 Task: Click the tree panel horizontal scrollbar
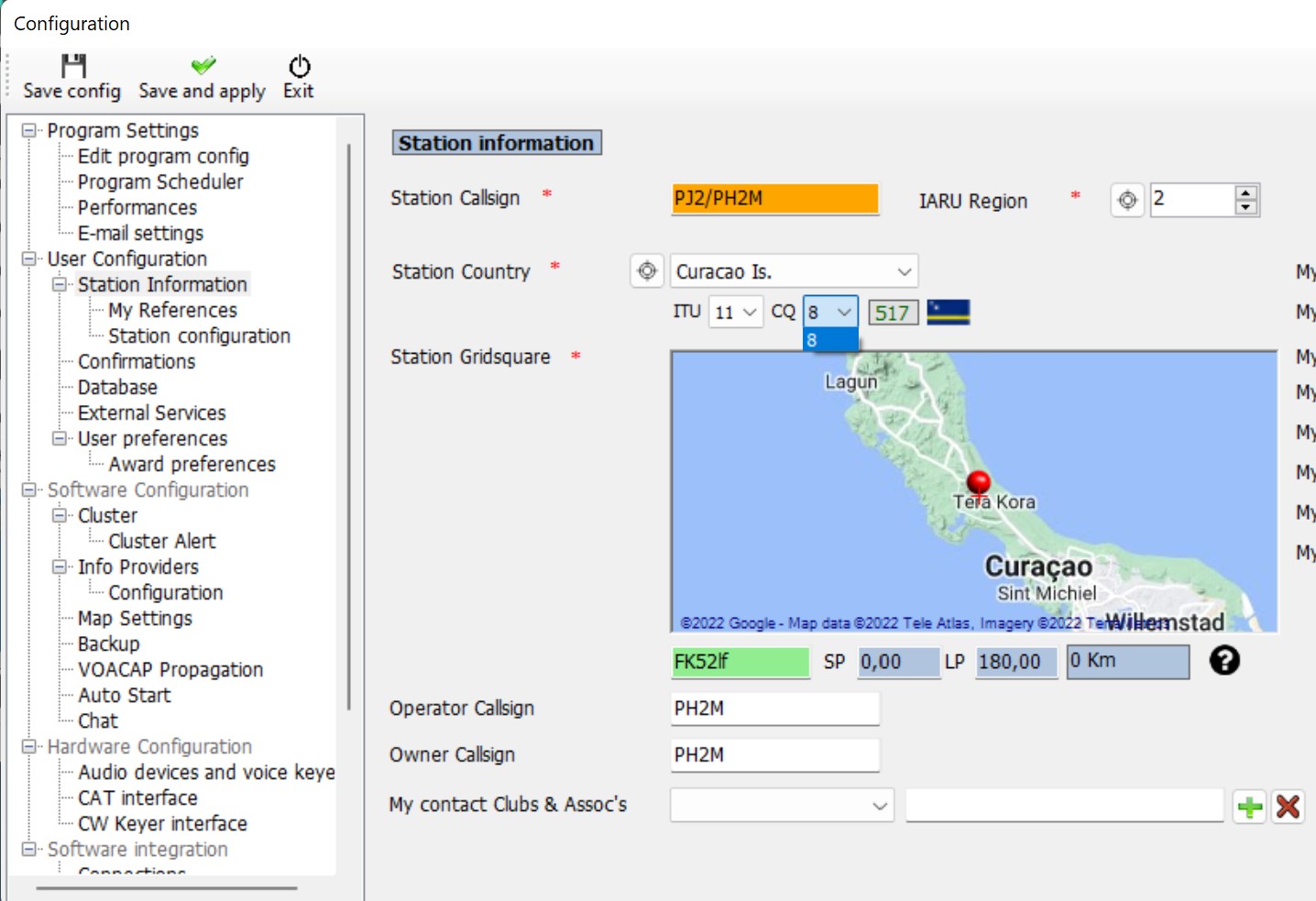[167, 887]
